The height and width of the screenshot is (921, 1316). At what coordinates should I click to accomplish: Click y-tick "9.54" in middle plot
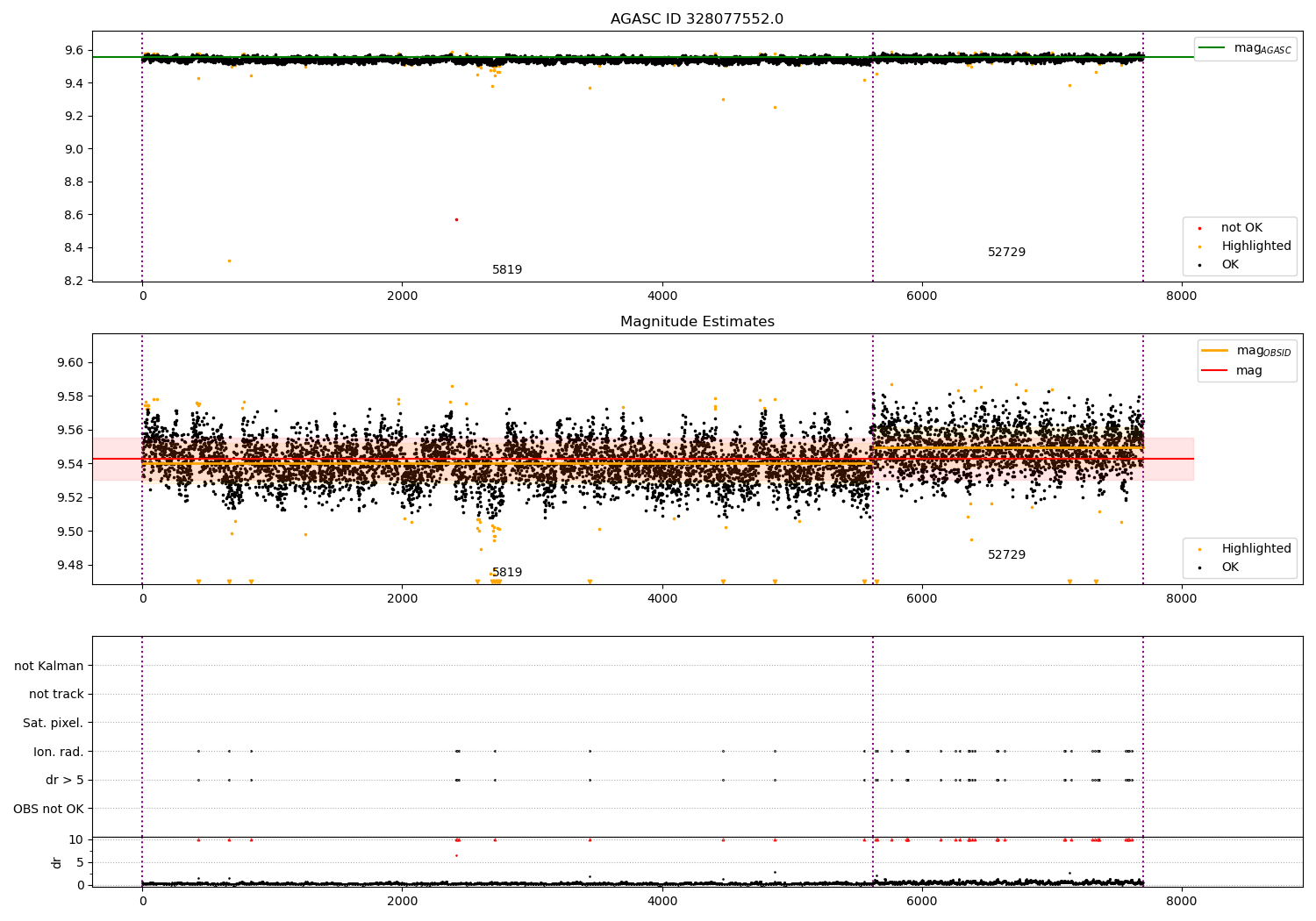tap(71, 464)
